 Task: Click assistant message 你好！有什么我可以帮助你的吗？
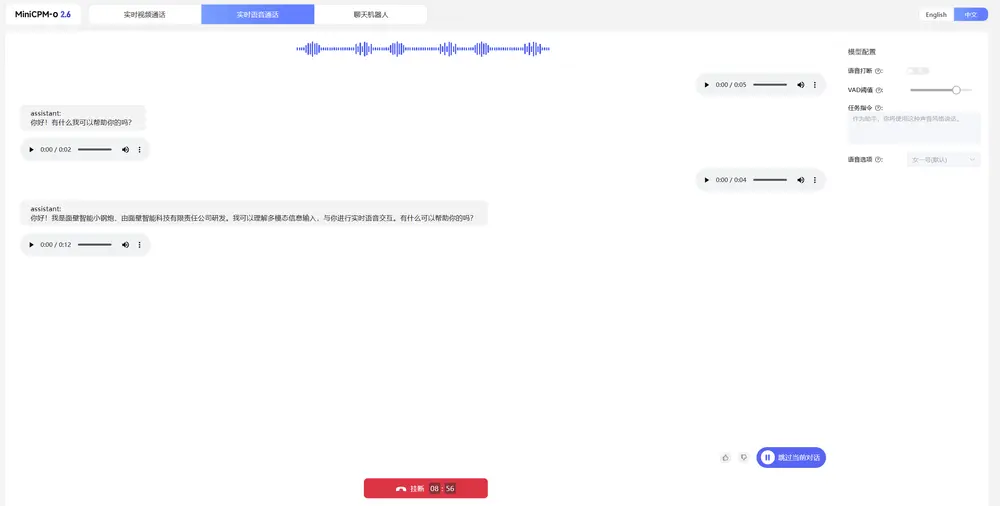pos(83,118)
